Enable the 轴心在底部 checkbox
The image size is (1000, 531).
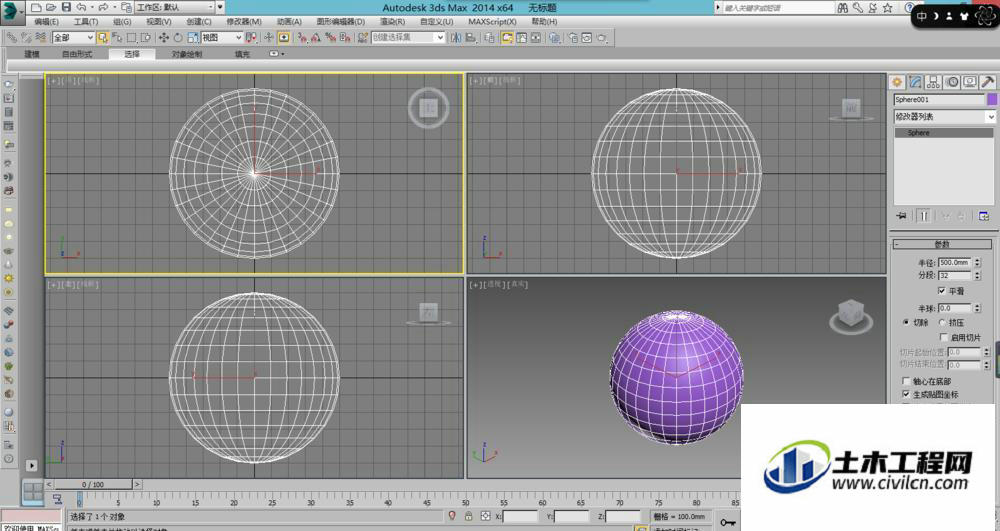click(906, 381)
